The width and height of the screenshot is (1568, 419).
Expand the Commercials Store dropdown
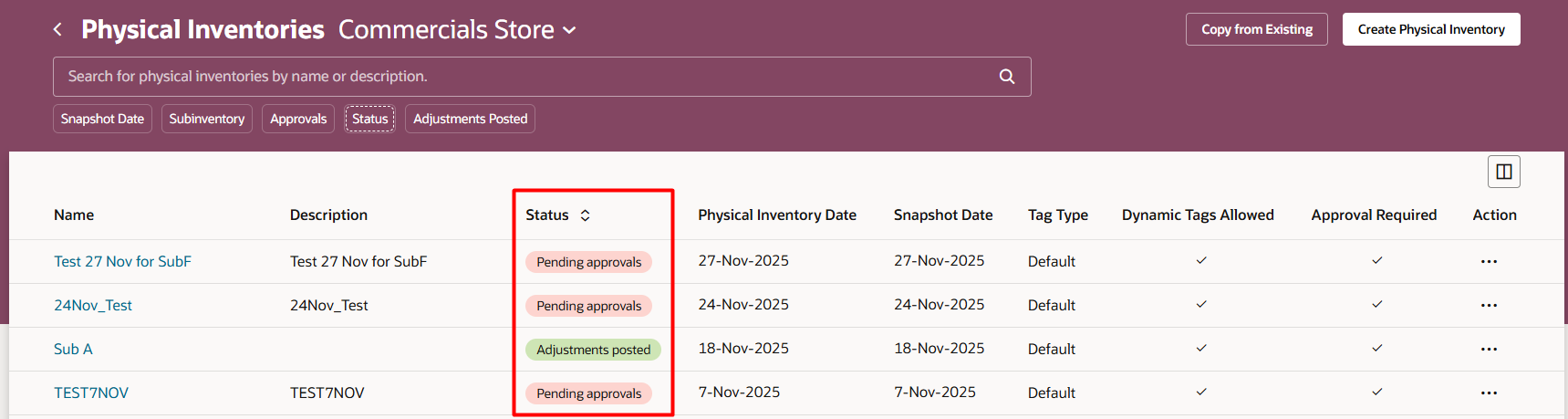pos(569,30)
